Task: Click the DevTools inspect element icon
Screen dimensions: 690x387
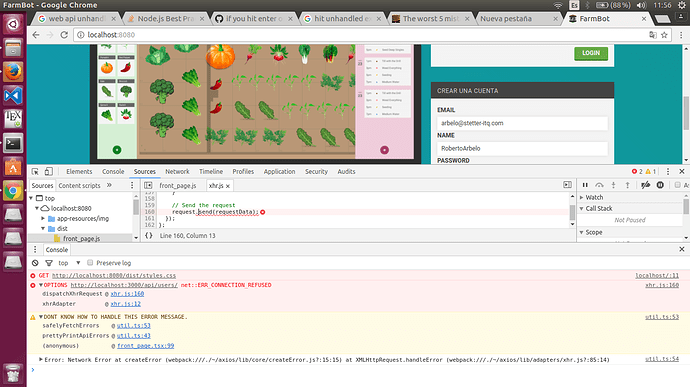Action: [x=35, y=172]
